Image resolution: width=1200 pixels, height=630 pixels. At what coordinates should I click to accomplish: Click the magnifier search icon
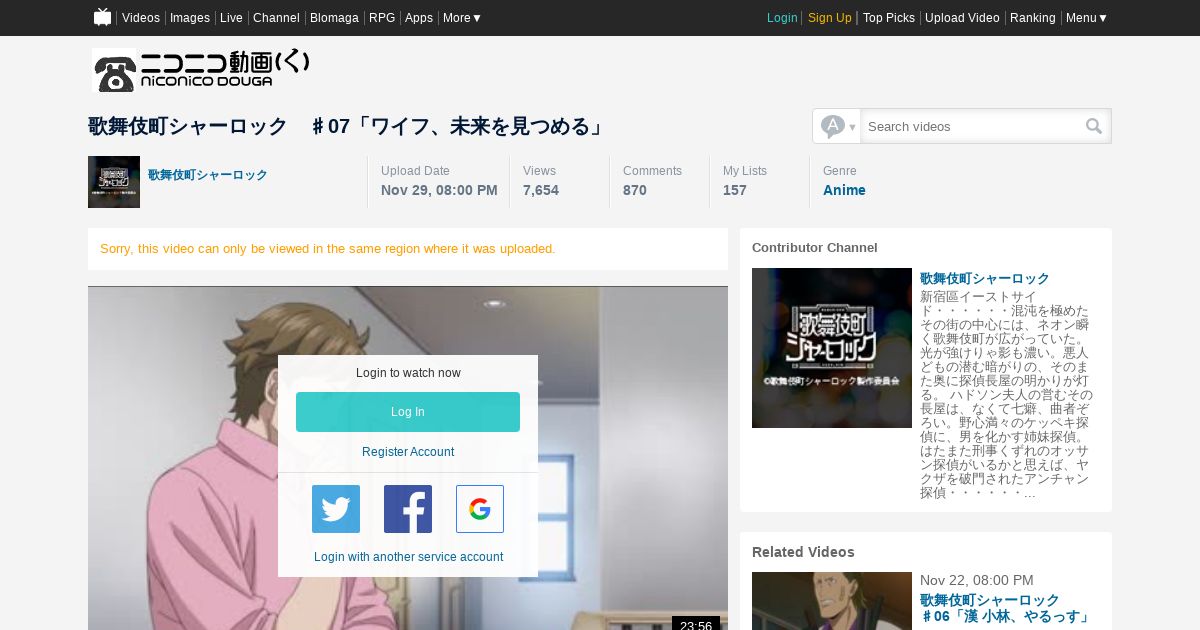tap(1094, 126)
